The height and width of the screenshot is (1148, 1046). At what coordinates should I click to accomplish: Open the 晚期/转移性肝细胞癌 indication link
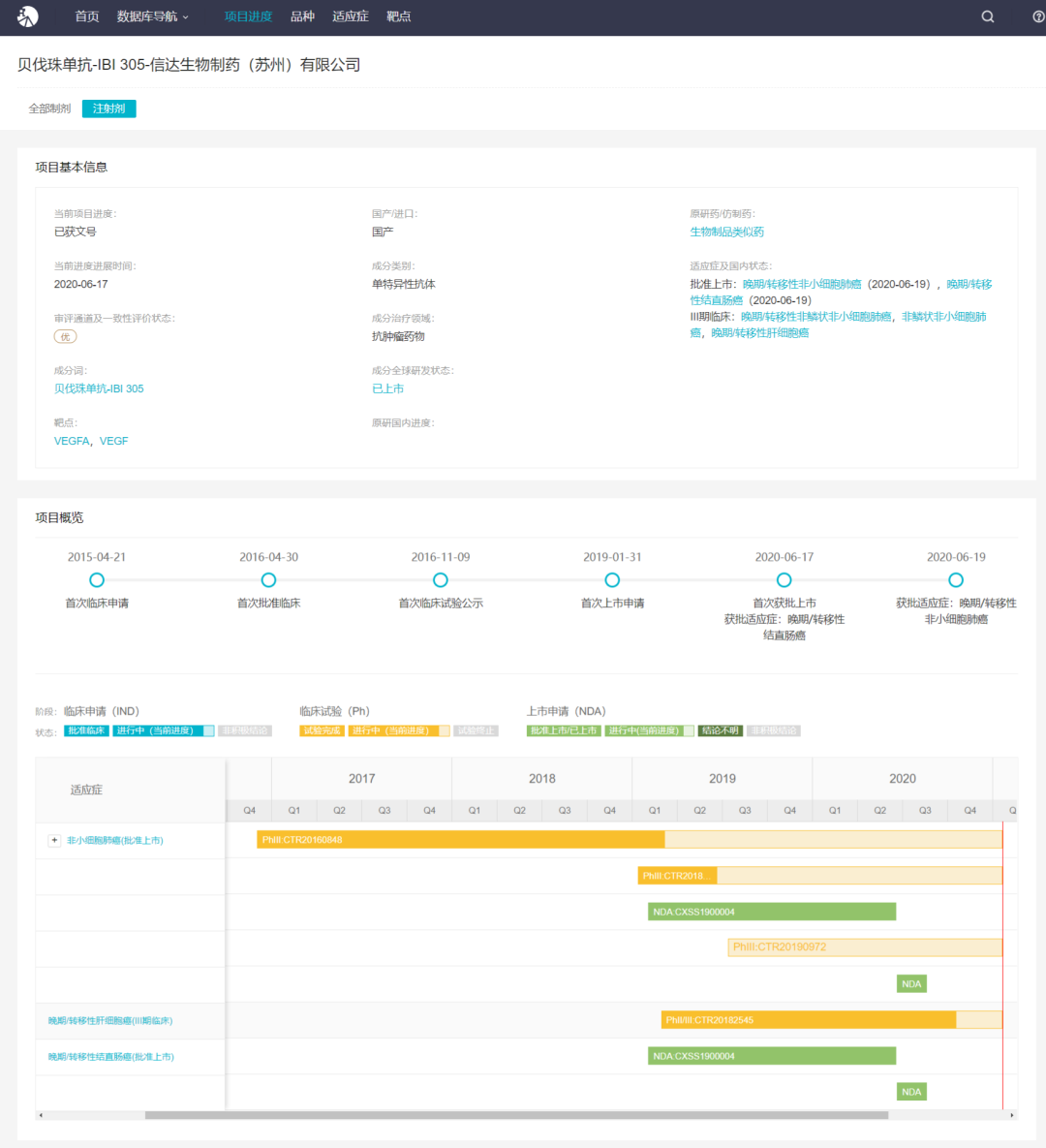click(x=759, y=332)
